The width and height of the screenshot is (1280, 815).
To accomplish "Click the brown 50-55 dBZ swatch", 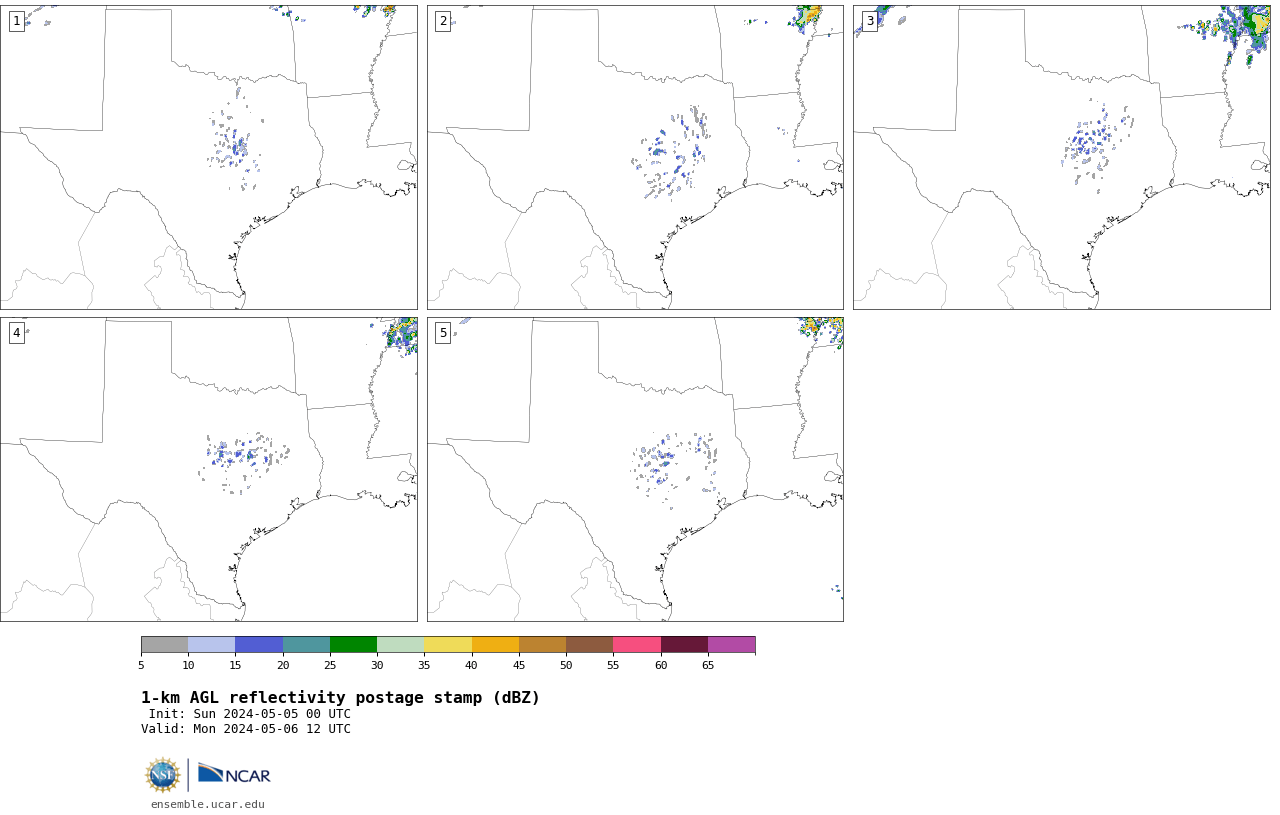I will coord(590,644).
